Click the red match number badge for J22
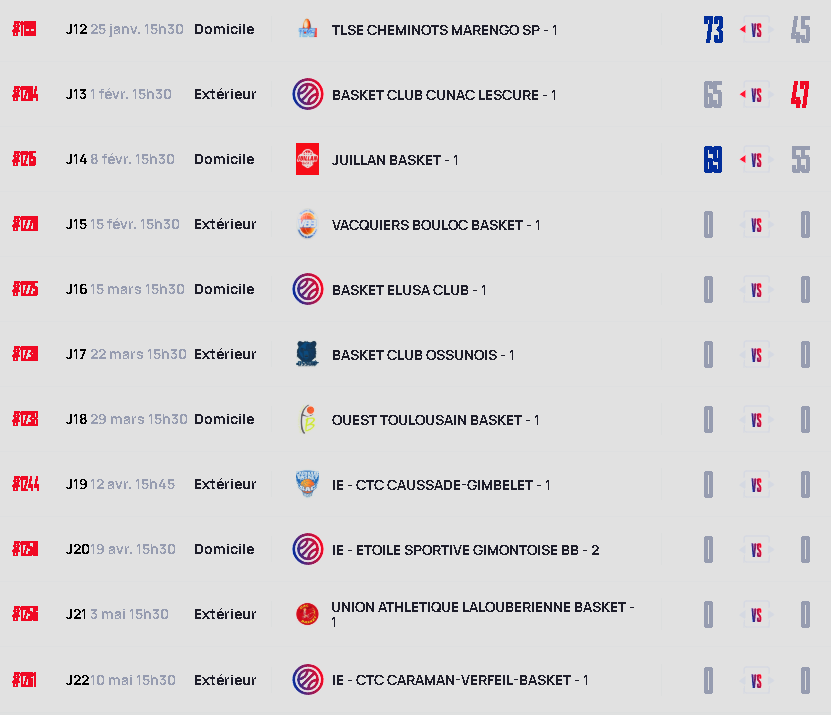This screenshot has width=831, height=715. tap(25, 680)
